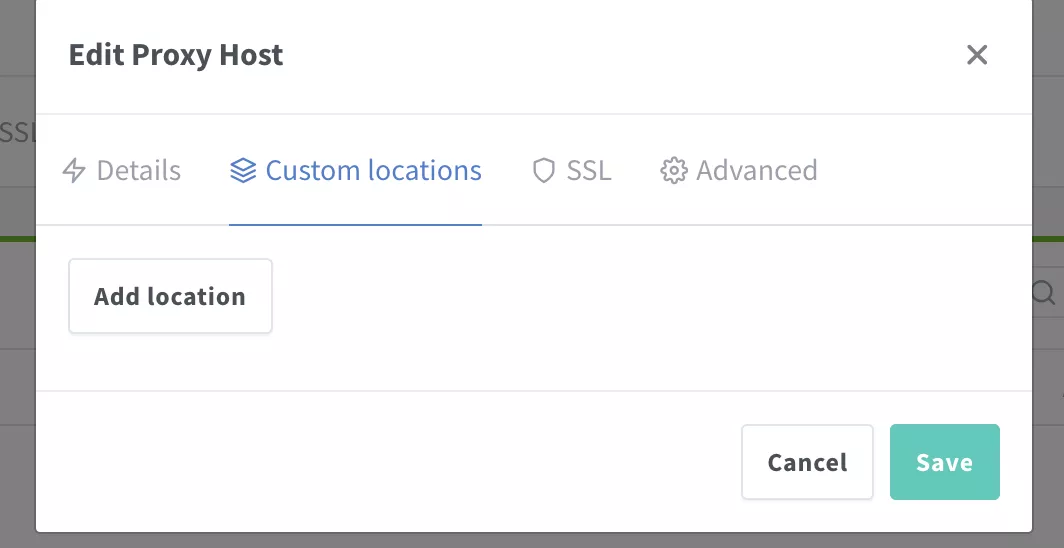Image resolution: width=1064 pixels, height=548 pixels.
Task: Click the gear icon next to Advanced
Action: [x=674, y=171]
